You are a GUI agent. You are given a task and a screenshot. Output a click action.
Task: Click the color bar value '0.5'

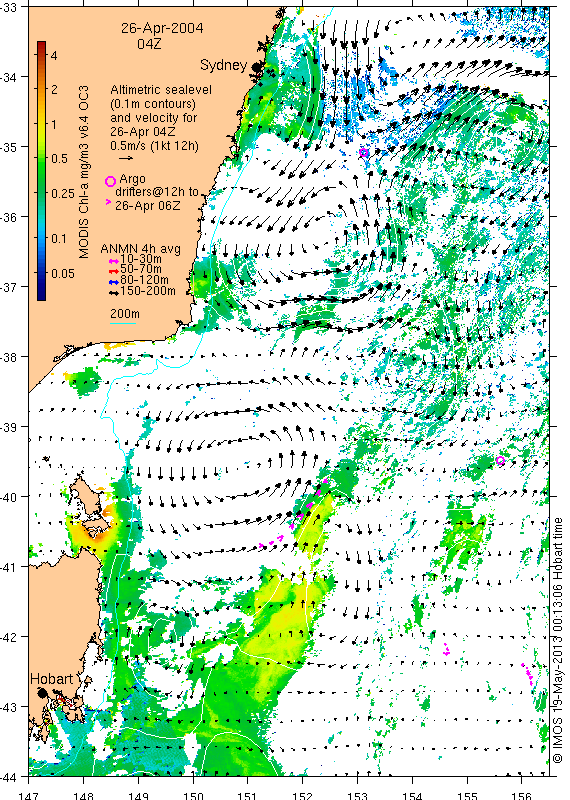click(60, 159)
